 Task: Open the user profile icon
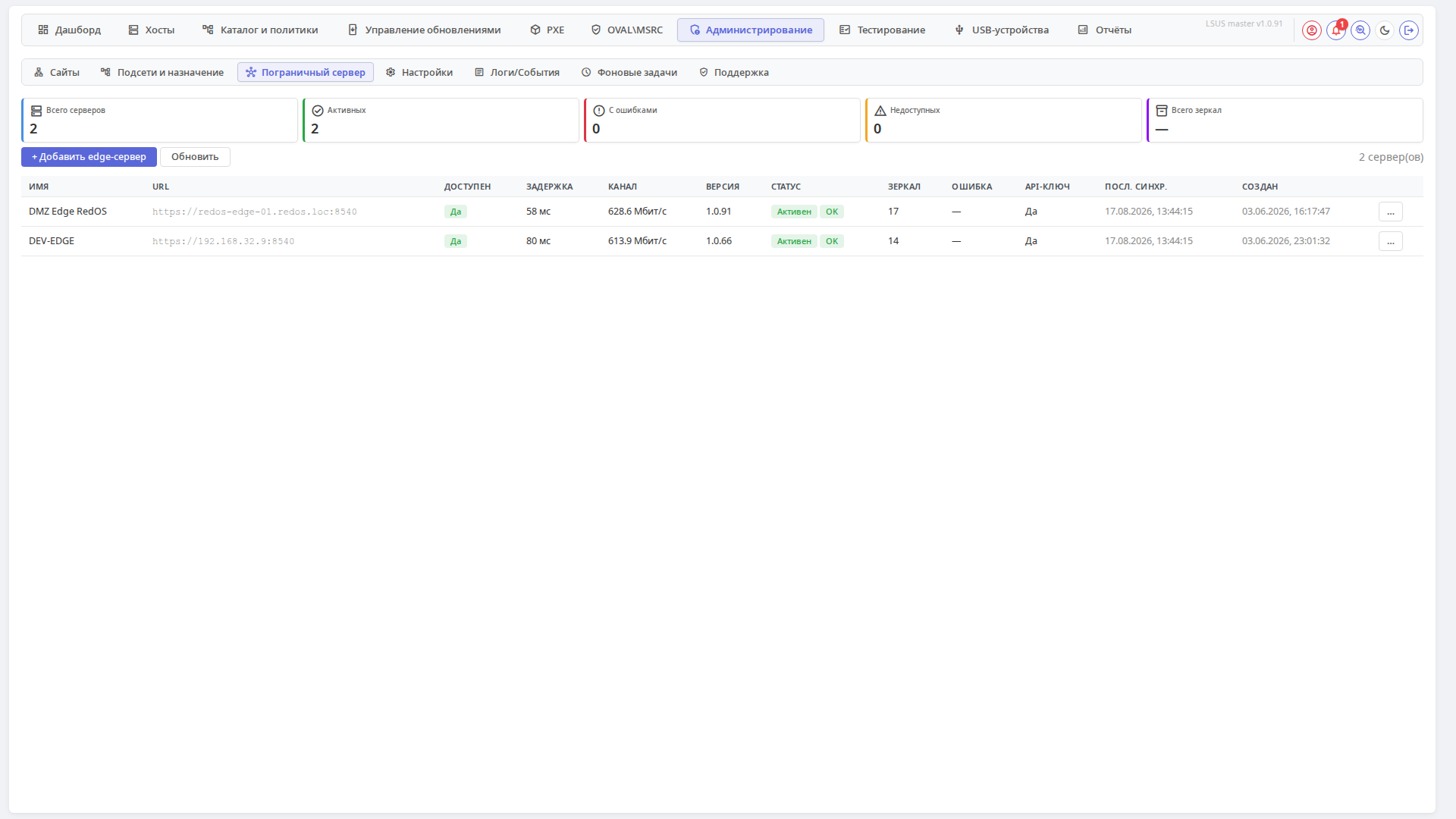(x=1312, y=30)
